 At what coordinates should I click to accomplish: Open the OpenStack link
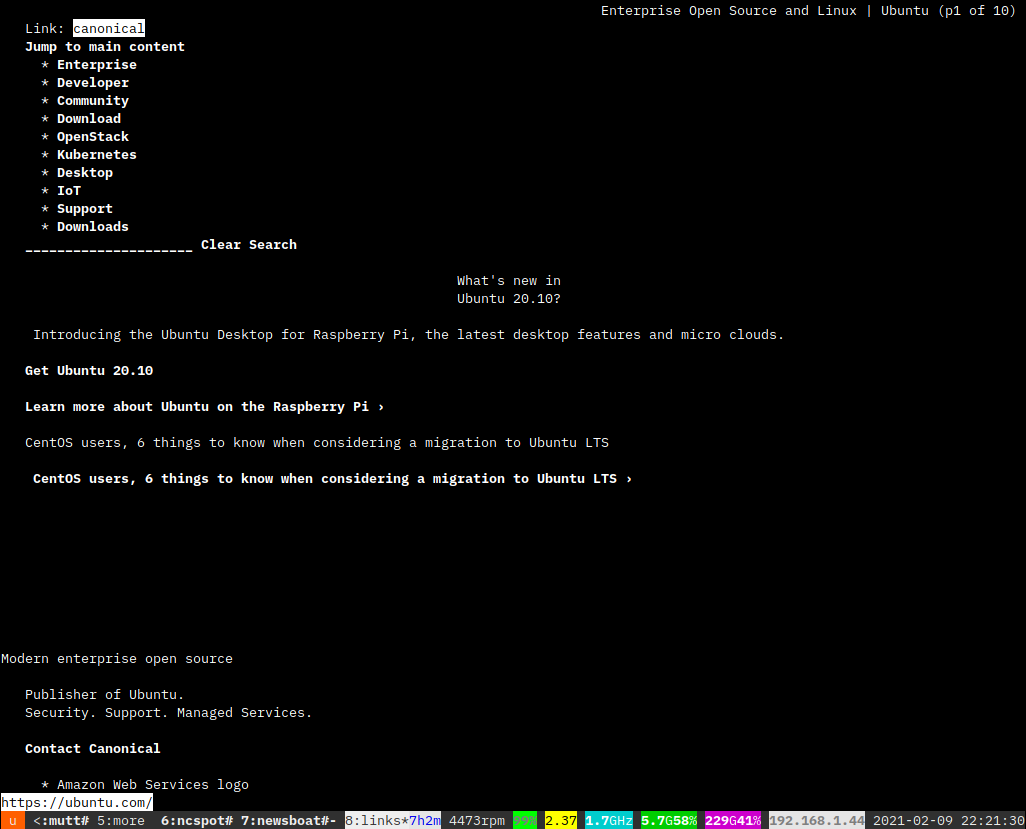pyautogui.click(x=93, y=137)
